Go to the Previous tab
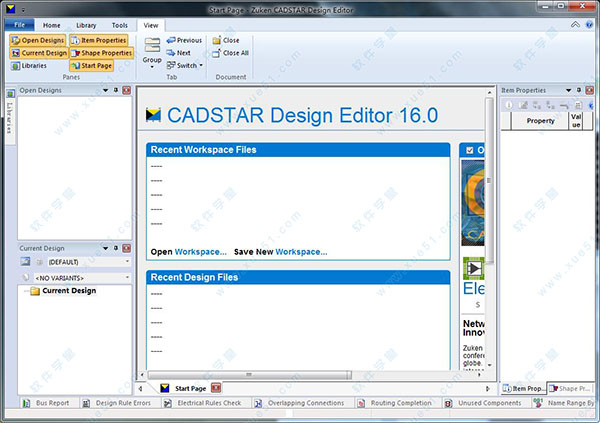This screenshot has height=423, width=600. coord(184,40)
